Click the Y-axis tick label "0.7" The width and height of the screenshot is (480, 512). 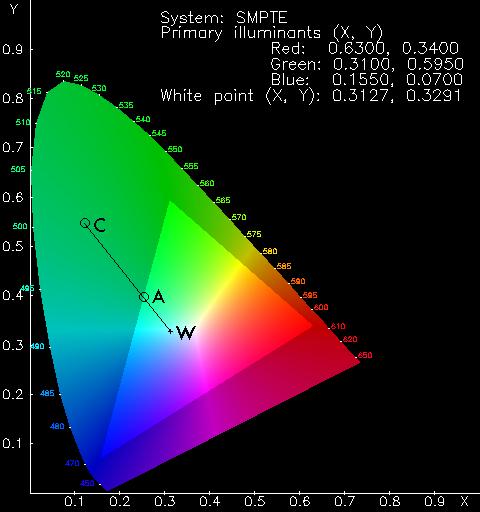13,148
